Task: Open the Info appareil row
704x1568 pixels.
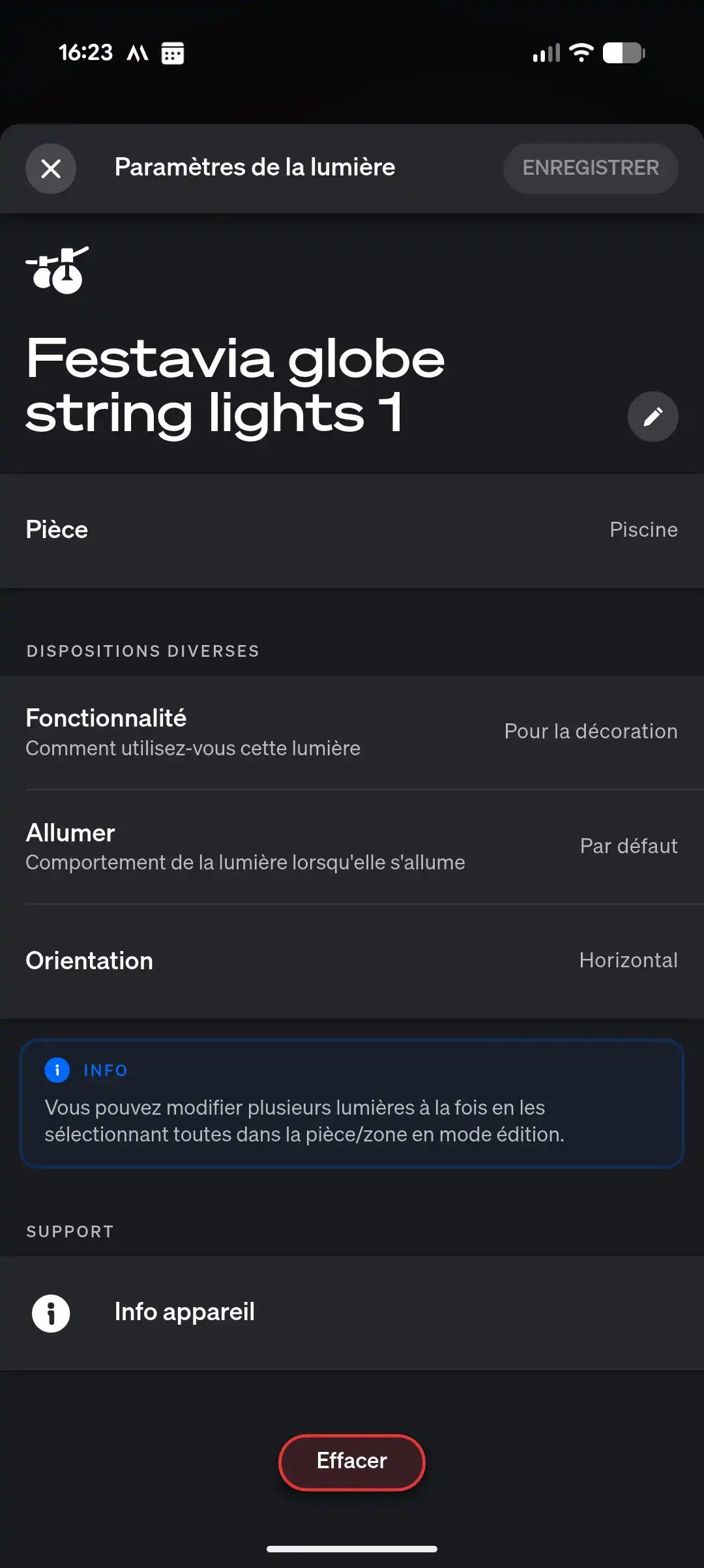Action: [352, 1313]
